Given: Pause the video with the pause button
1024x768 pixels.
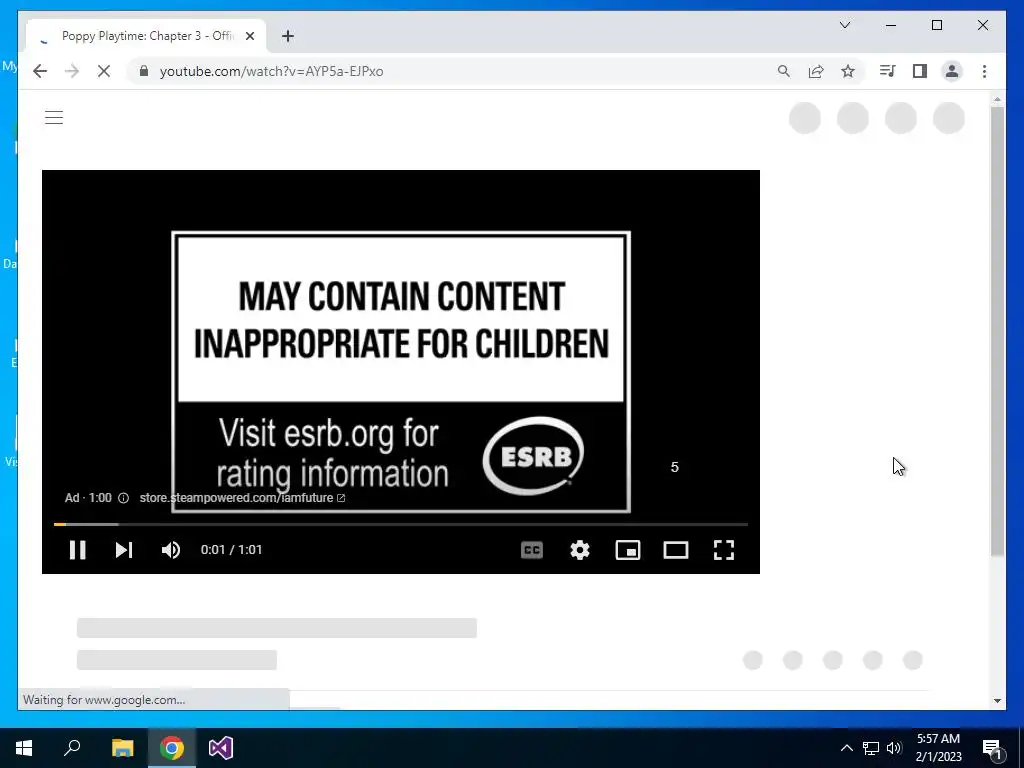Looking at the screenshot, I should pyautogui.click(x=78, y=550).
